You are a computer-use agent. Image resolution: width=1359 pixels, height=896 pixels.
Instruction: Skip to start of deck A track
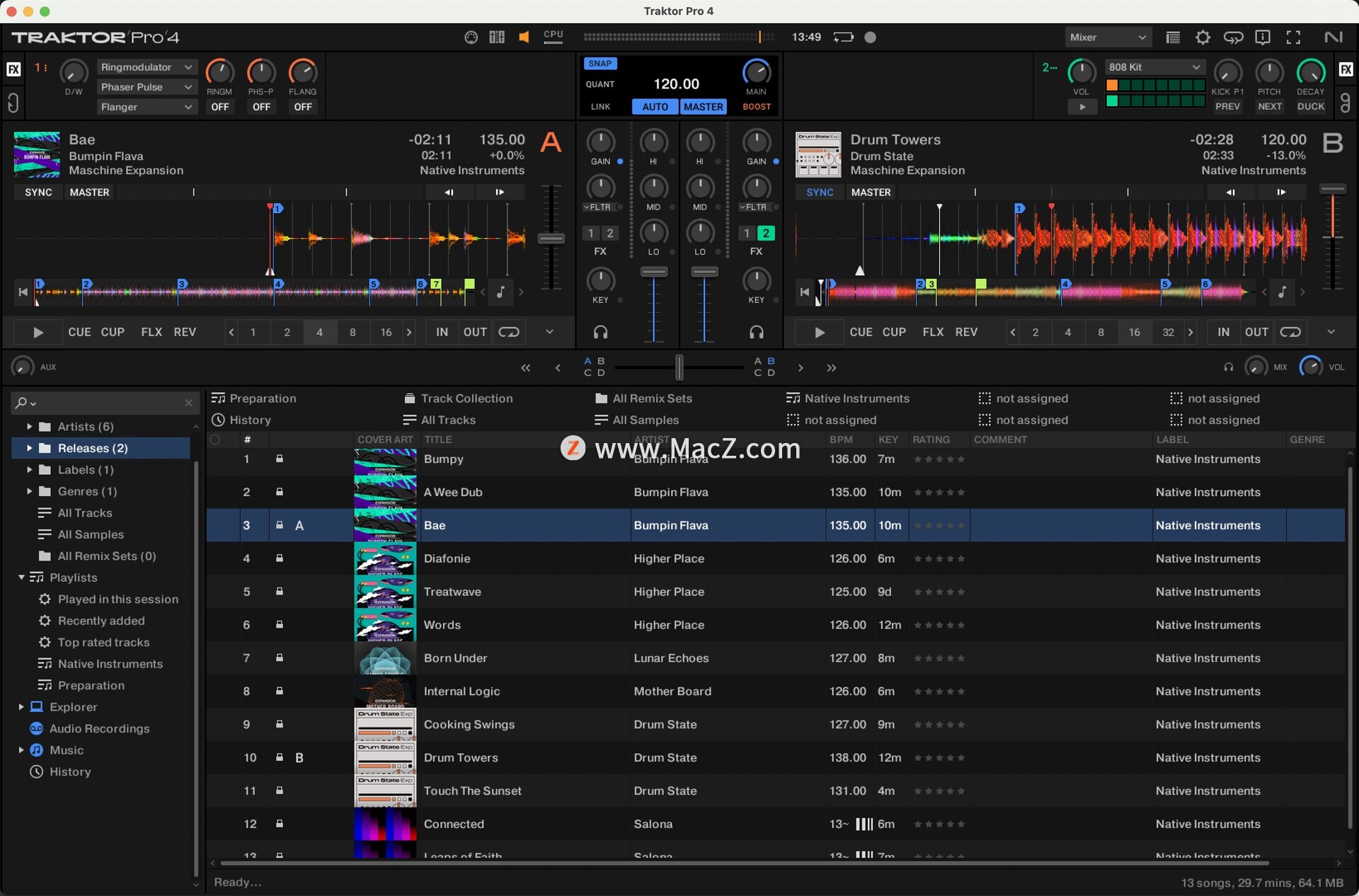[x=23, y=292]
